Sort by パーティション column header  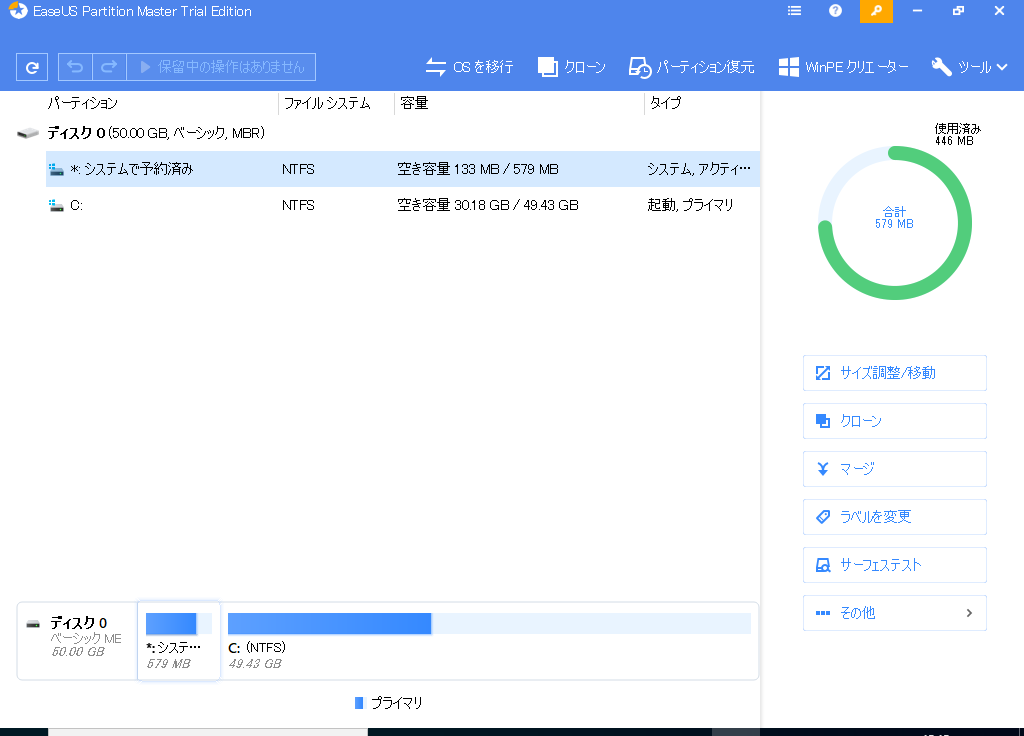pos(83,103)
